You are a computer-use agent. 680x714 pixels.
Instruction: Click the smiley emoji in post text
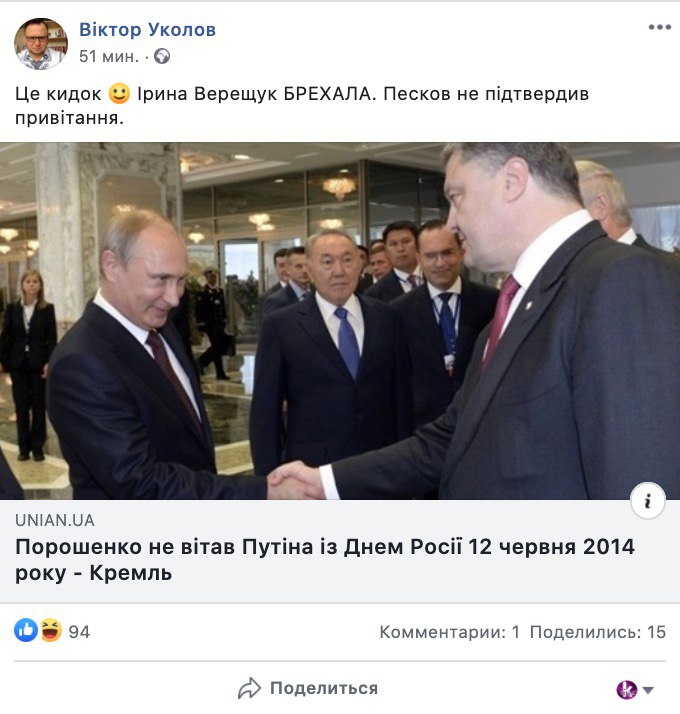pyautogui.click(x=119, y=93)
